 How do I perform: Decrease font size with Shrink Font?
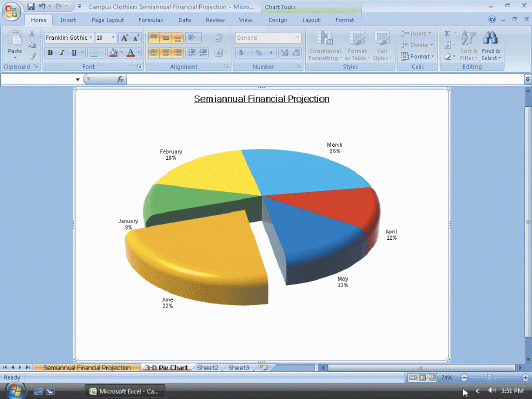pyautogui.click(x=136, y=38)
